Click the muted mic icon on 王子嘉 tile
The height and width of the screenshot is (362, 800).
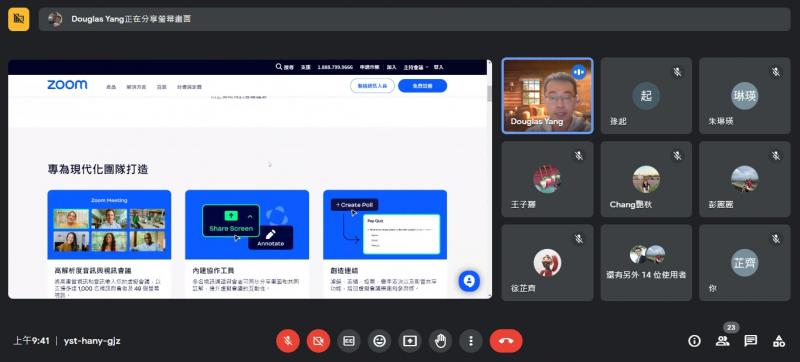[579, 156]
